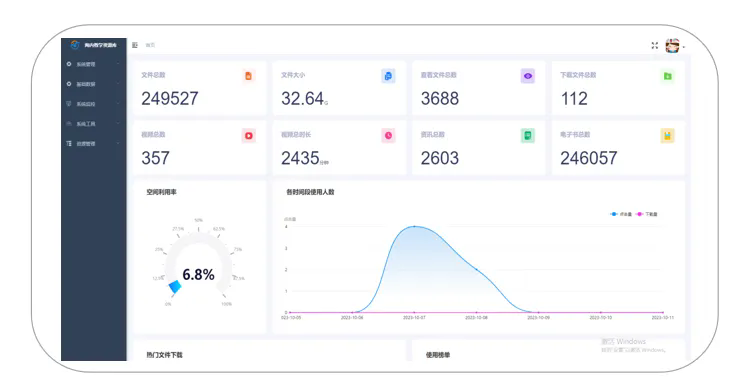Click the green download folder icon beside 112
The width and height of the screenshot is (738, 389).
pyautogui.click(x=667, y=76)
